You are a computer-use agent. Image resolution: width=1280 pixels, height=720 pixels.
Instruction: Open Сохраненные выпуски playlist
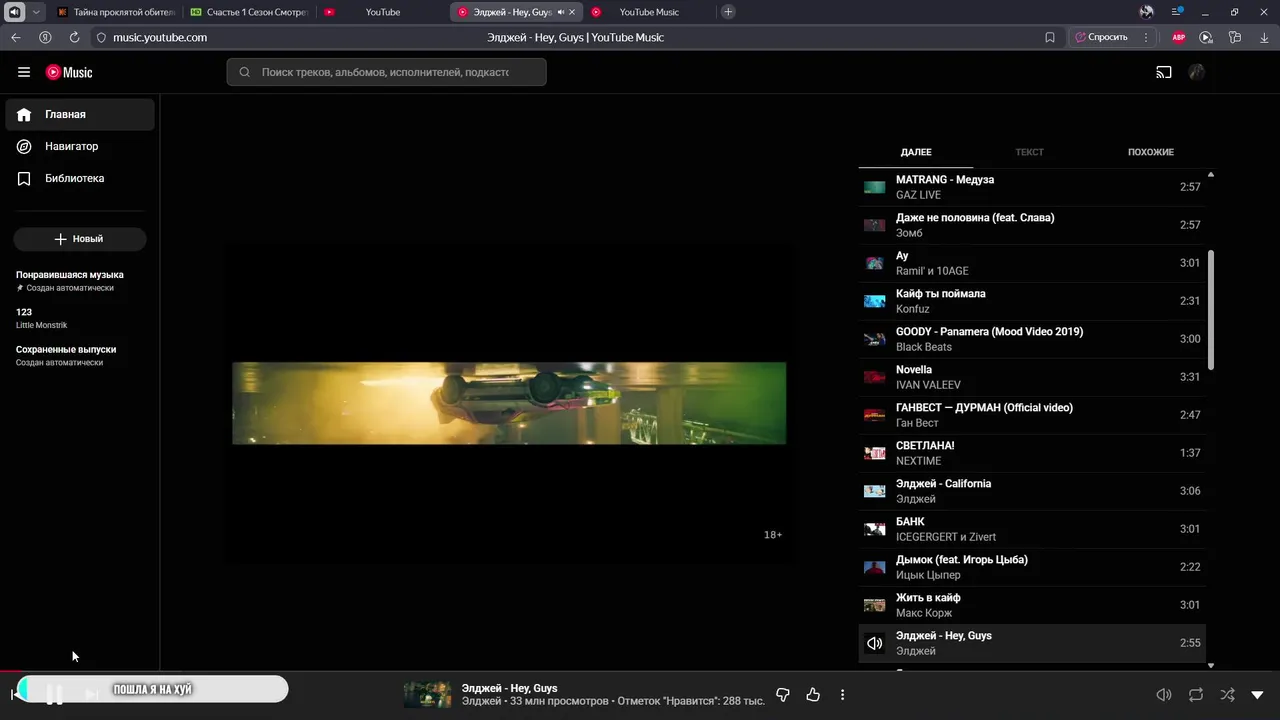pos(80,355)
